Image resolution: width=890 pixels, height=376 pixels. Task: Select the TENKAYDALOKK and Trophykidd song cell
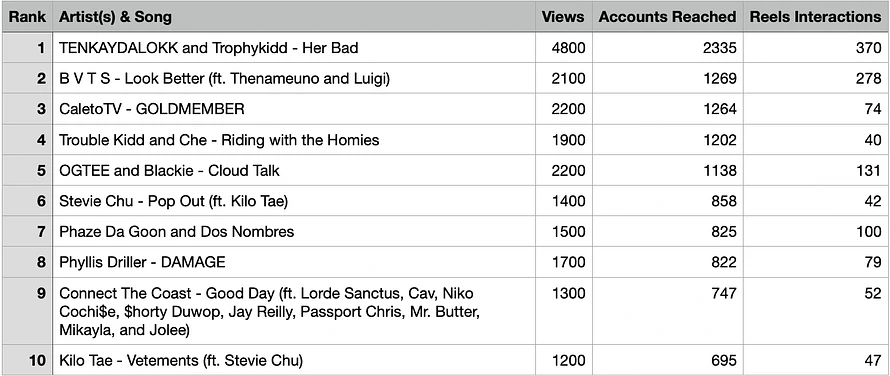pyautogui.click(x=293, y=48)
